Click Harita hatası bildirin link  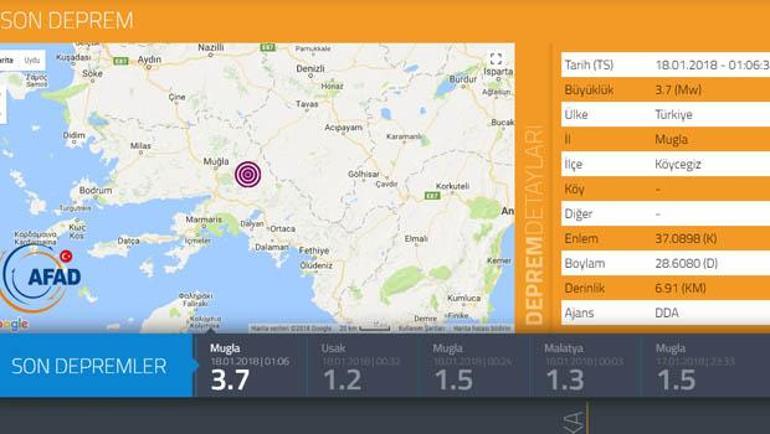(484, 328)
